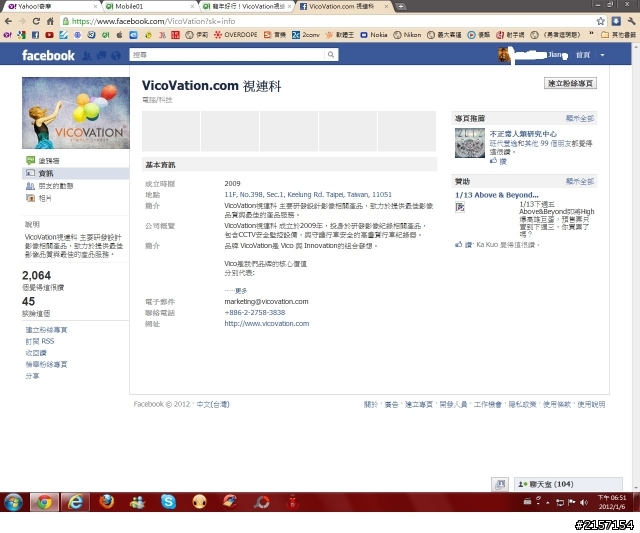Switch to the Yahoo! browser tab
Image resolution: width=640 pixels, height=533 pixels.
point(52,7)
